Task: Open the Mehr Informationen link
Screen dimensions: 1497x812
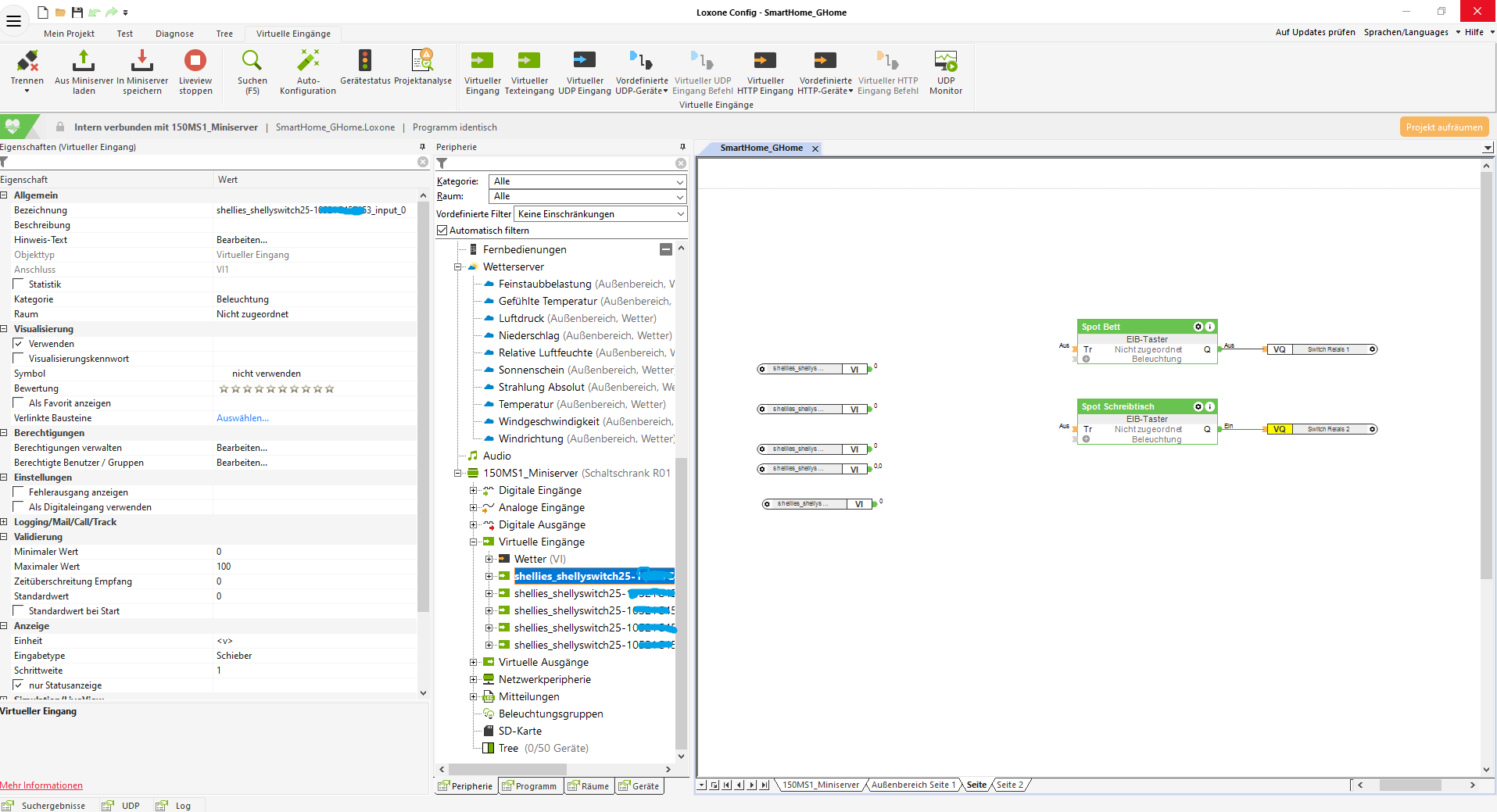Action: pyautogui.click(x=41, y=785)
